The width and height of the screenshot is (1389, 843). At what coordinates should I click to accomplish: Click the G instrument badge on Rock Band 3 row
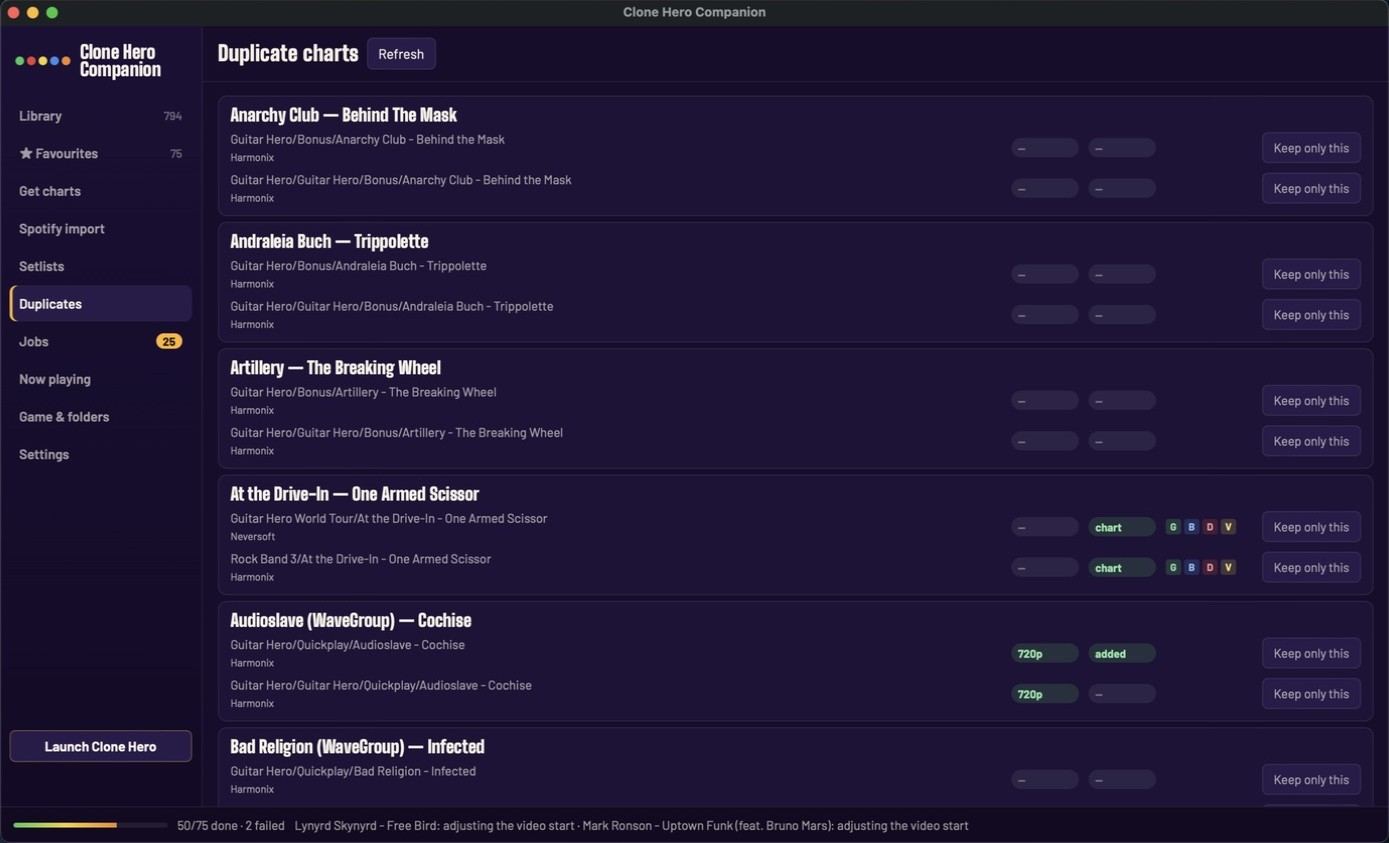[1173, 567]
